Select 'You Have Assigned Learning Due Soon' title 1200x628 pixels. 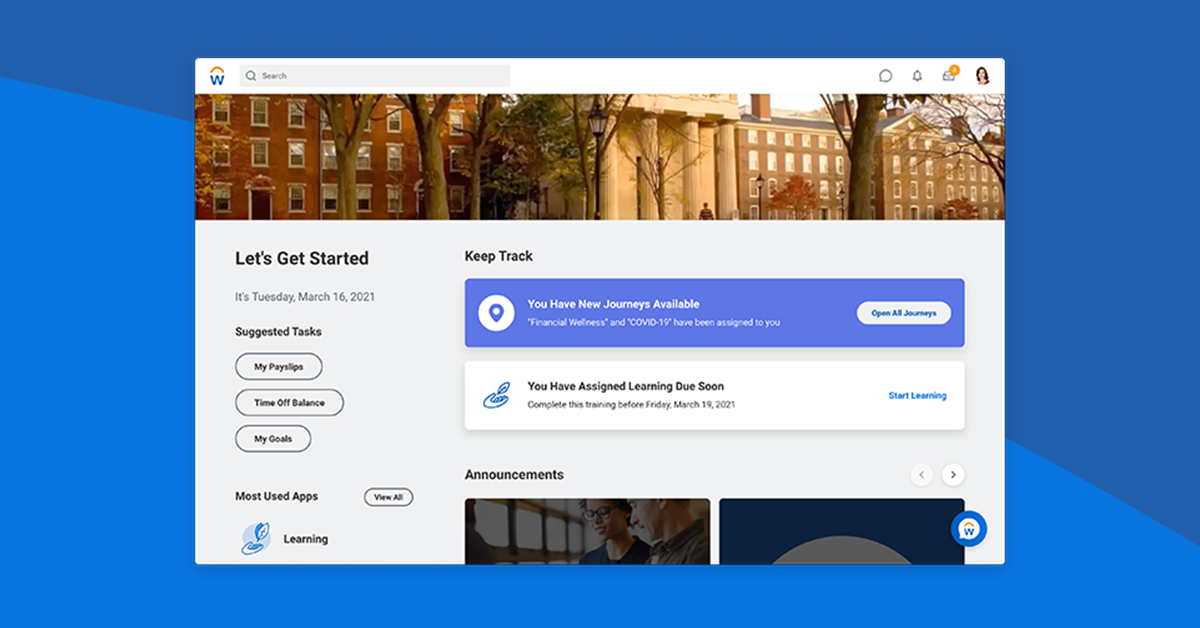626,386
